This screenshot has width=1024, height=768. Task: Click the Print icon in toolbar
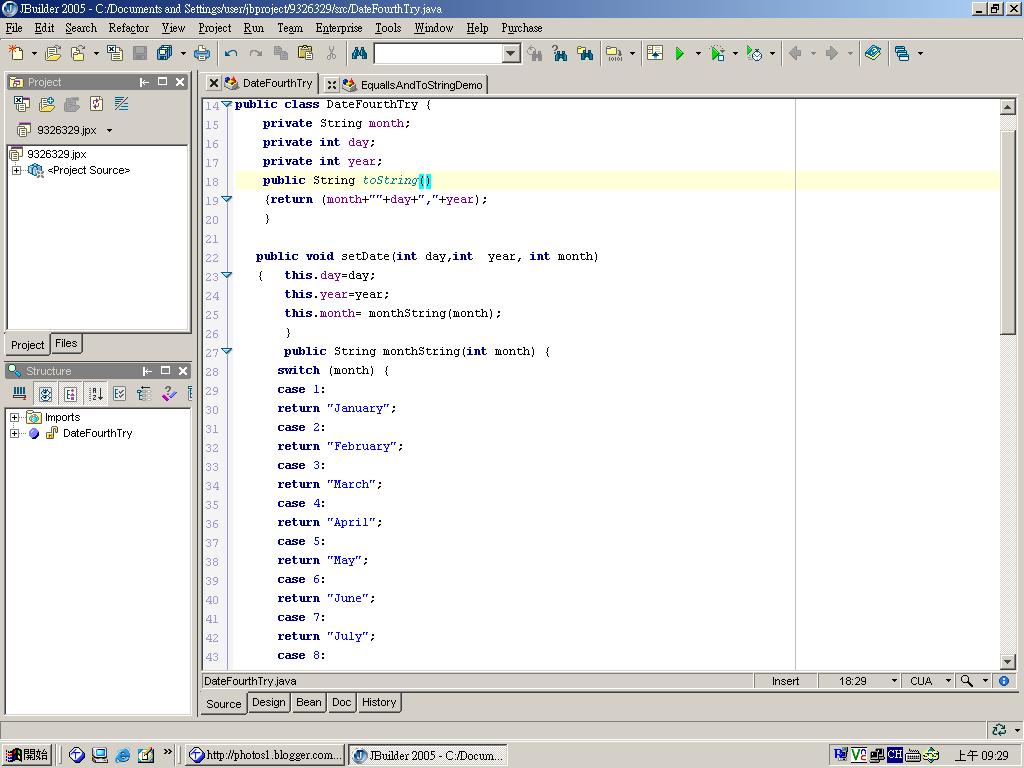pyautogui.click(x=202, y=54)
